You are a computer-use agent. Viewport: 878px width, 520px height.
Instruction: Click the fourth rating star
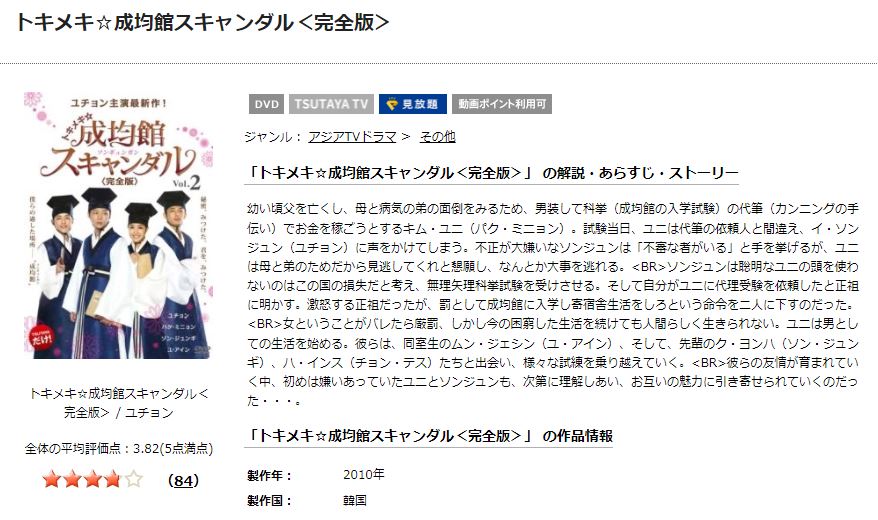pyautogui.click(x=113, y=480)
